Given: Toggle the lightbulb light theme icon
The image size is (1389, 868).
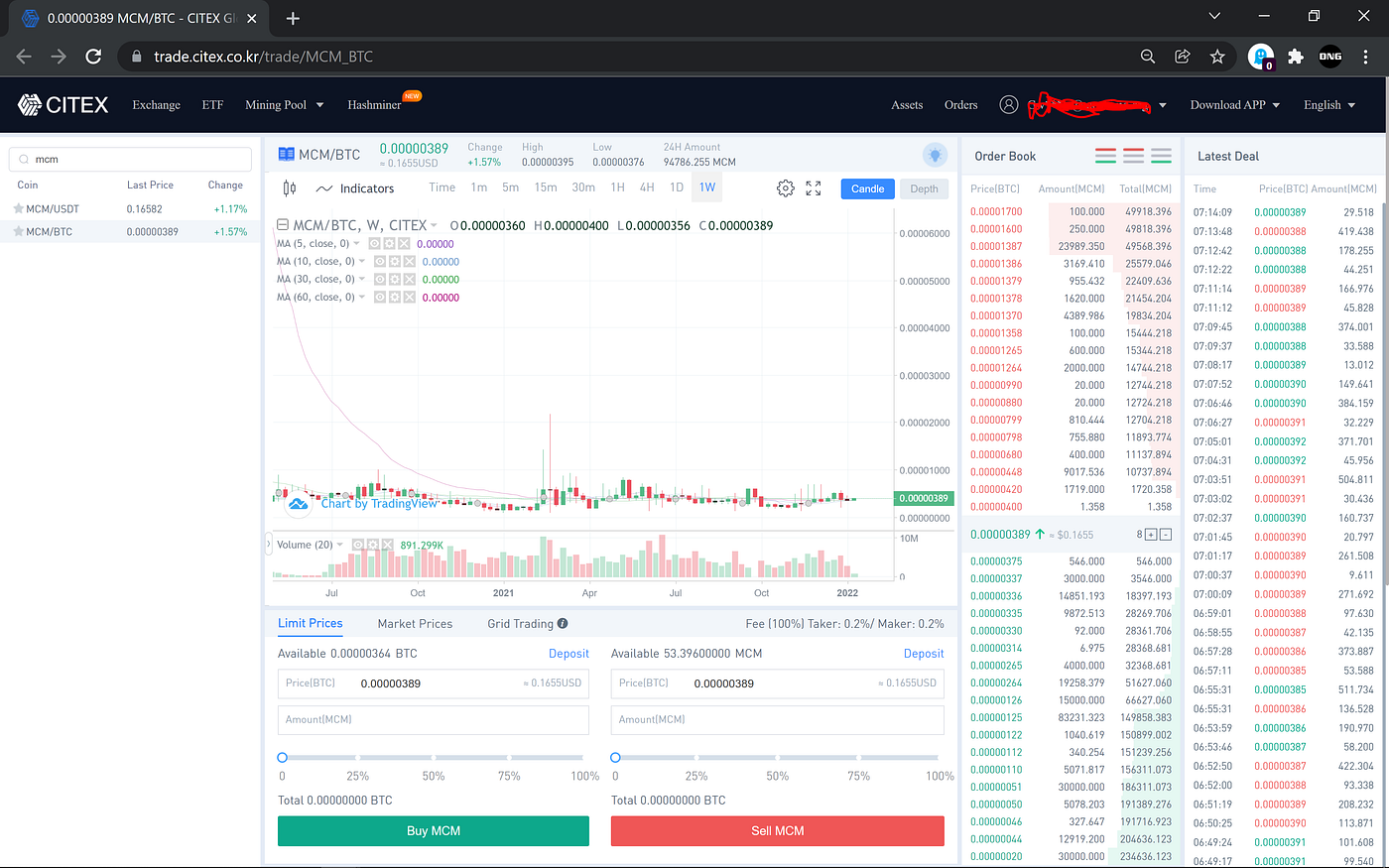Looking at the screenshot, I should (x=935, y=155).
